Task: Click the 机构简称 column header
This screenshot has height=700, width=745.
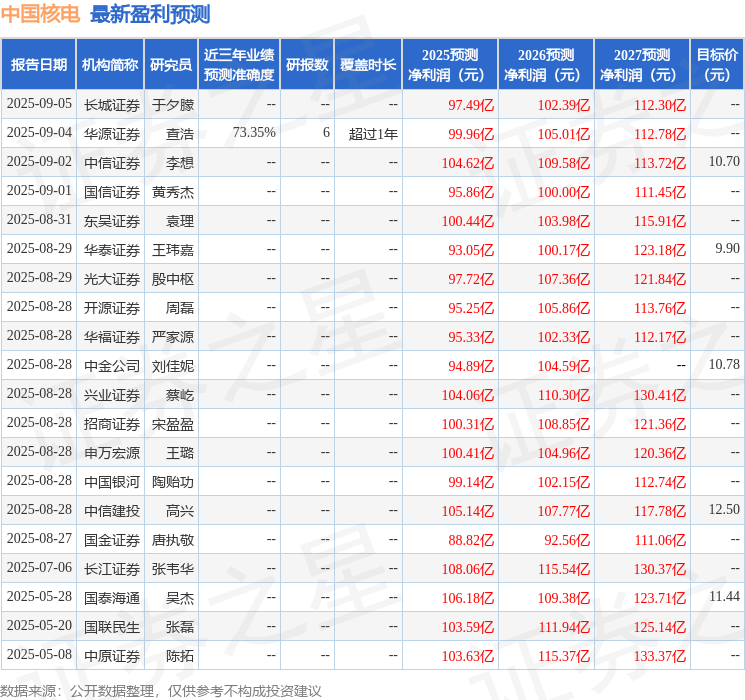Action: [110, 65]
